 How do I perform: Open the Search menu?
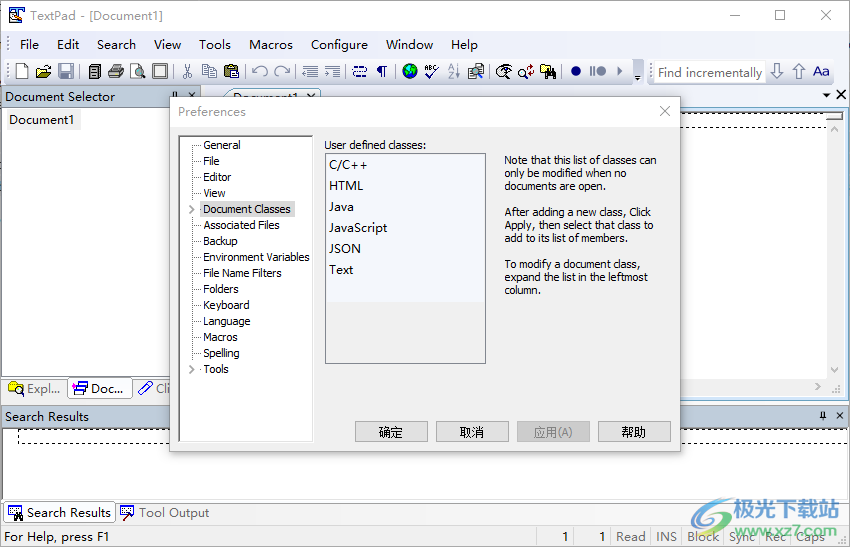coord(117,45)
